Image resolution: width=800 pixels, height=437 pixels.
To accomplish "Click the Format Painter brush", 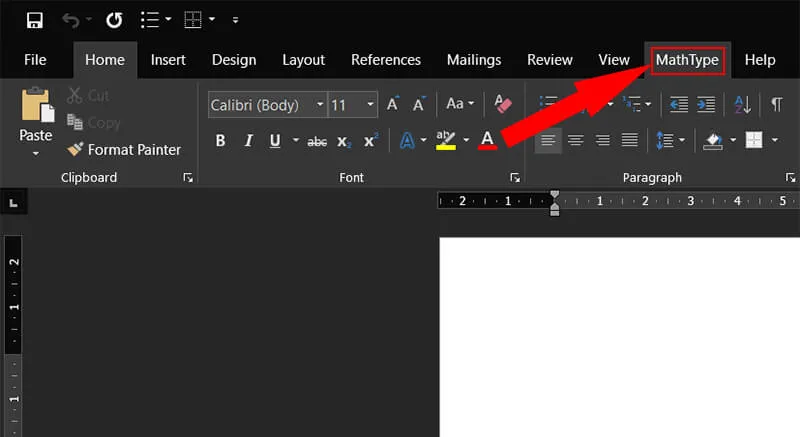I will tap(124, 149).
